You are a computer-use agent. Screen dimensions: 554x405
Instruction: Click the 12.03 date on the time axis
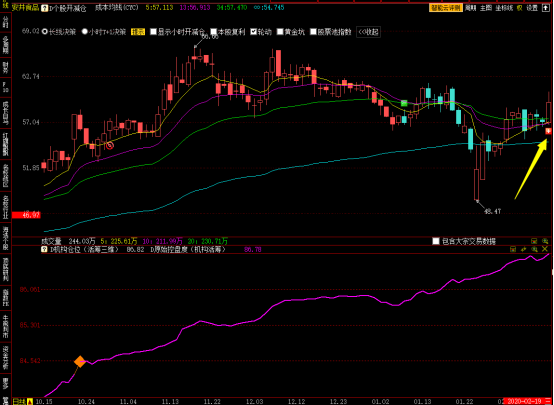pos(254,401)
